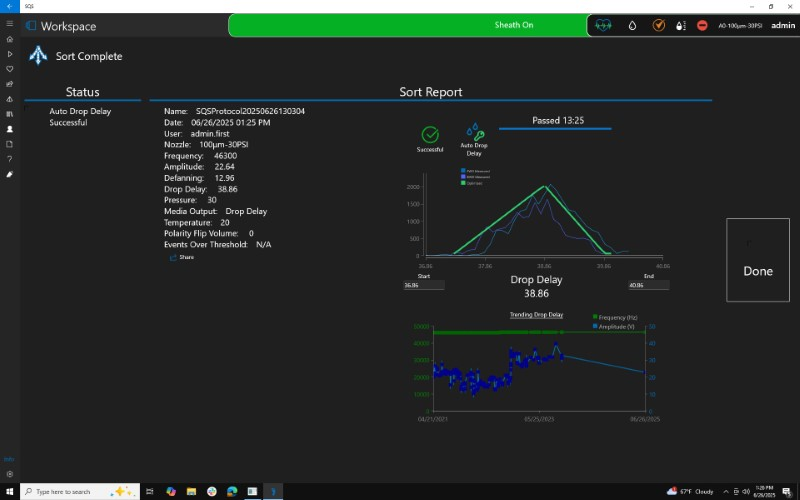Click the weather 67°F Cloudy widget
The width and height of the screenshot is (800, 500).
690,491
